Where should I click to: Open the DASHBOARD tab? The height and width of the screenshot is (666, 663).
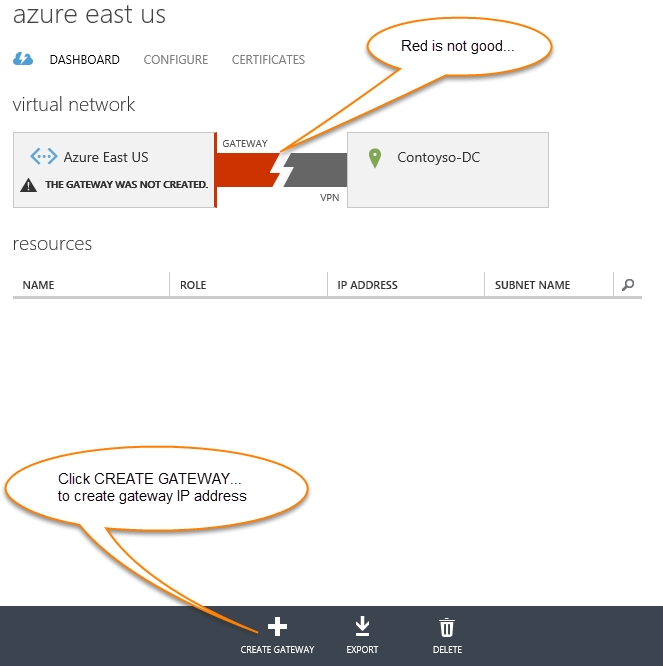85,60
